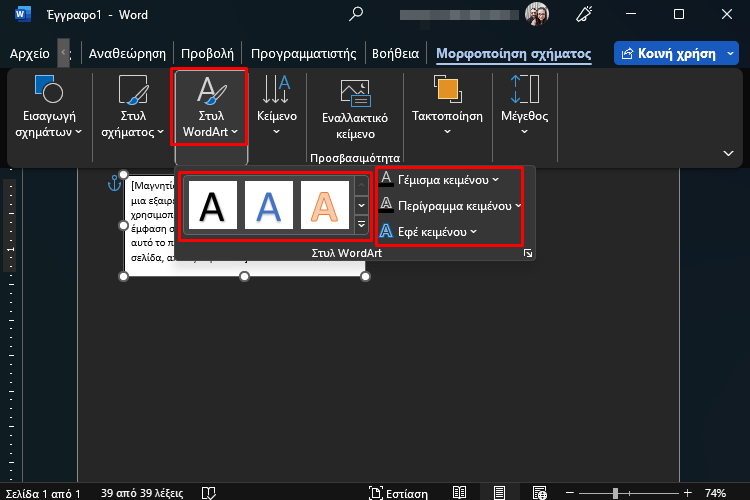Open the search magnifier in the title bar

coord(355,13)
